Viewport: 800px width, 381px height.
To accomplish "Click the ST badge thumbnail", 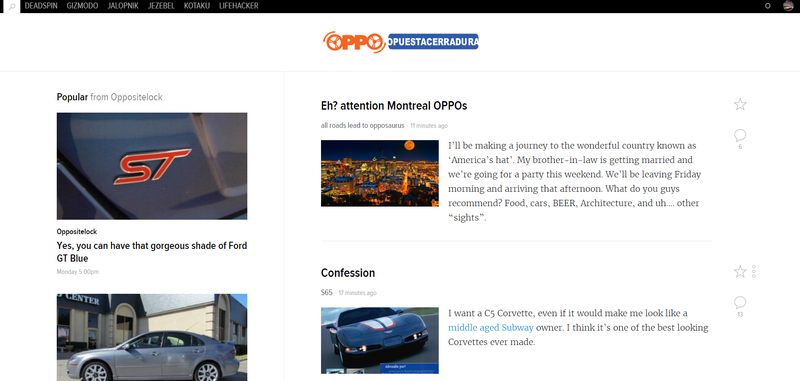I will click(152, 166).
